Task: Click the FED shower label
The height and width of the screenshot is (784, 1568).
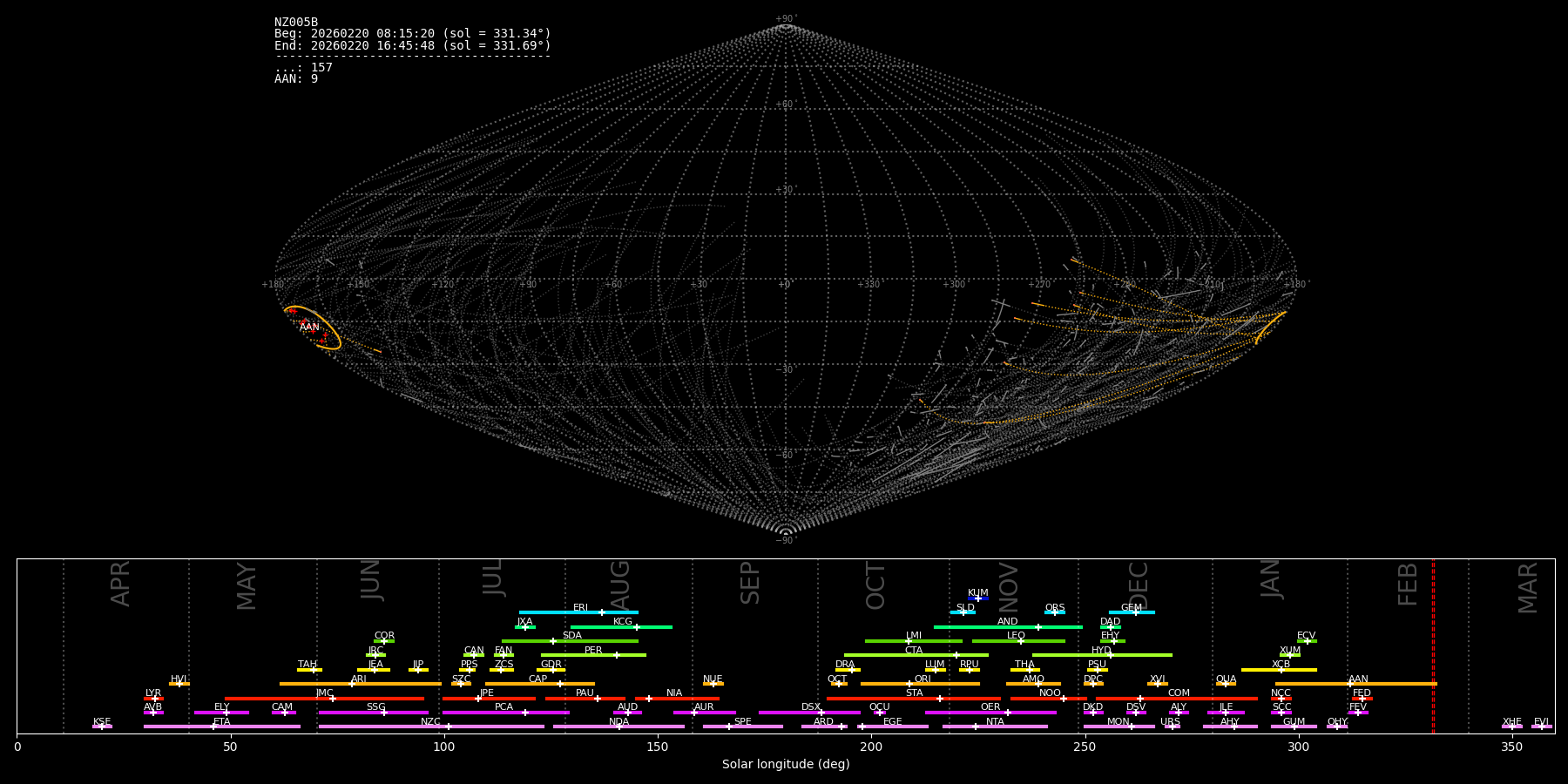Action: [1362, 693]
